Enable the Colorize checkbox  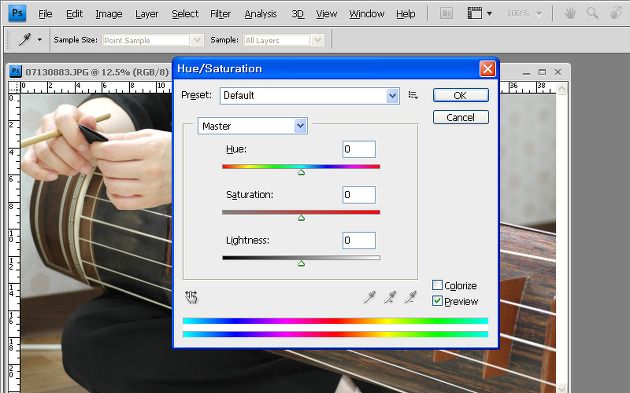(437, 285)
